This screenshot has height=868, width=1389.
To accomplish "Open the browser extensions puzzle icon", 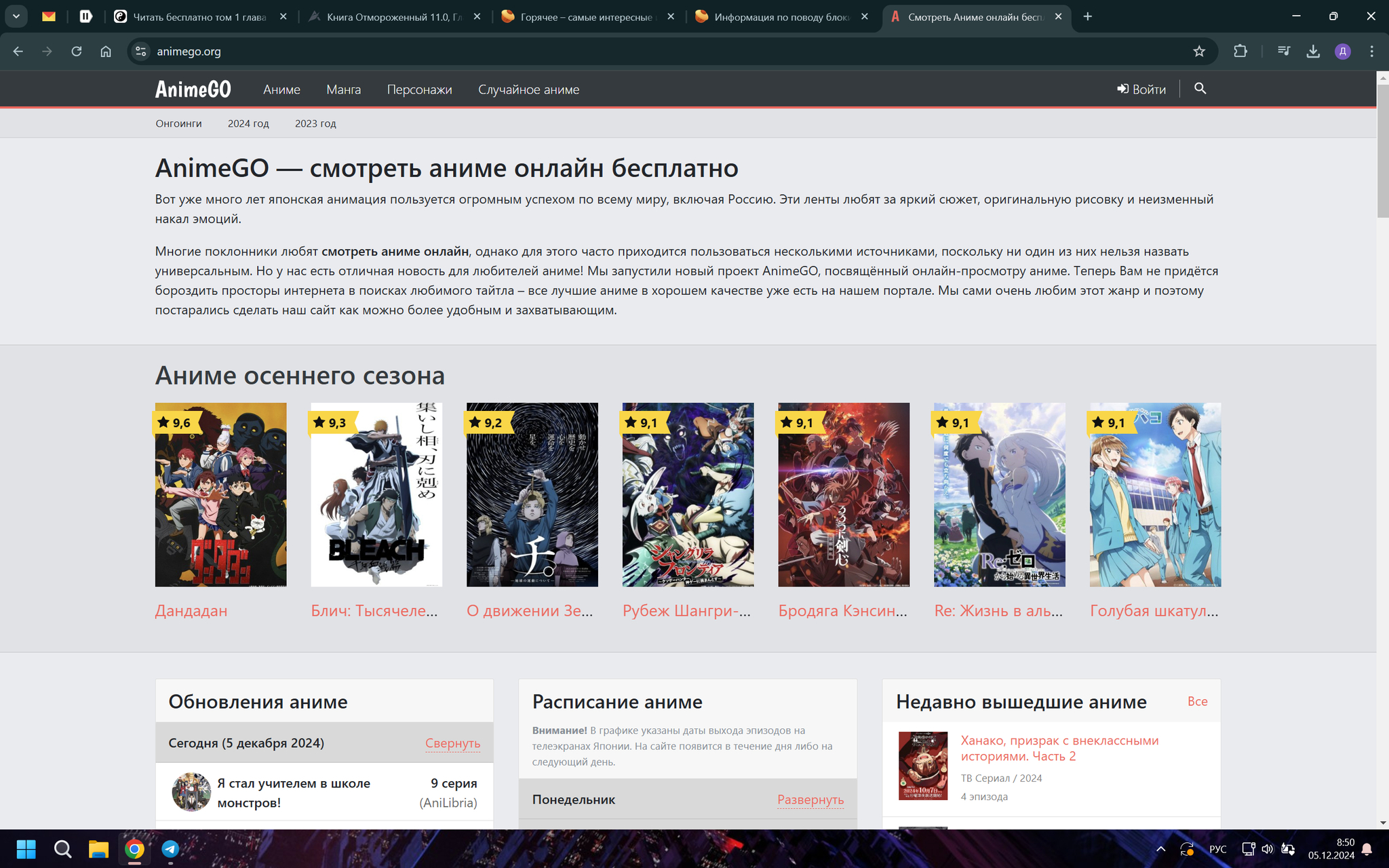I will [1240, 52].
